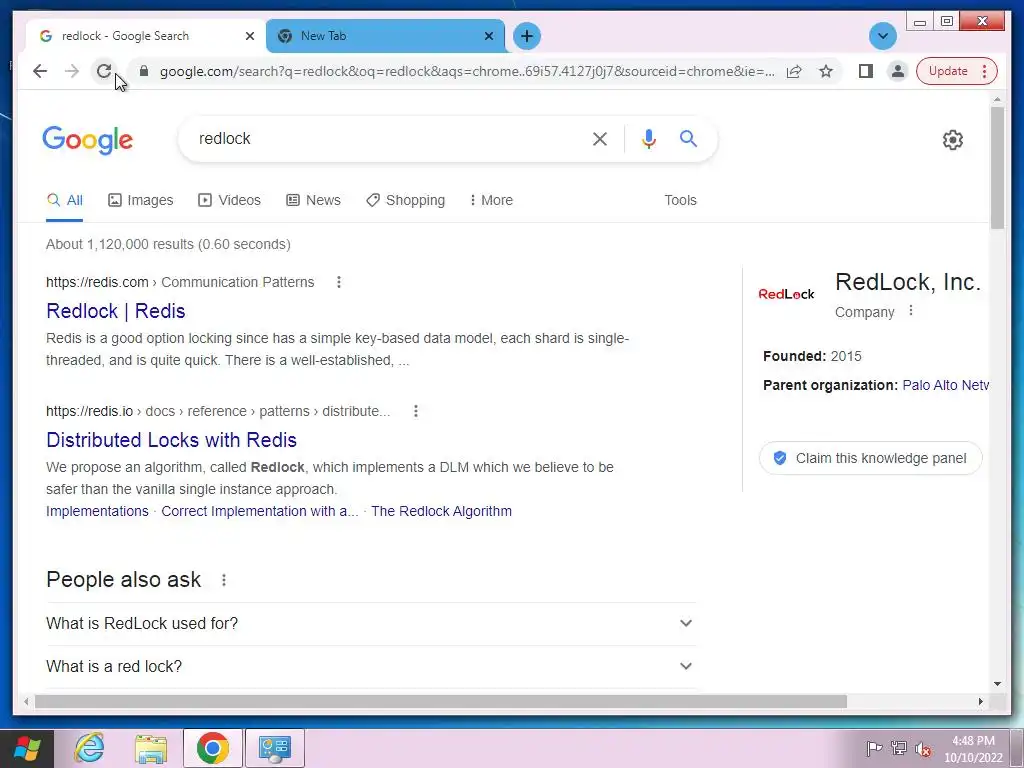This screenshot has height=768, width=1024.
Task: Start voice search with the microphone icon
Action: pyautogui.click(x=648, y=138)
